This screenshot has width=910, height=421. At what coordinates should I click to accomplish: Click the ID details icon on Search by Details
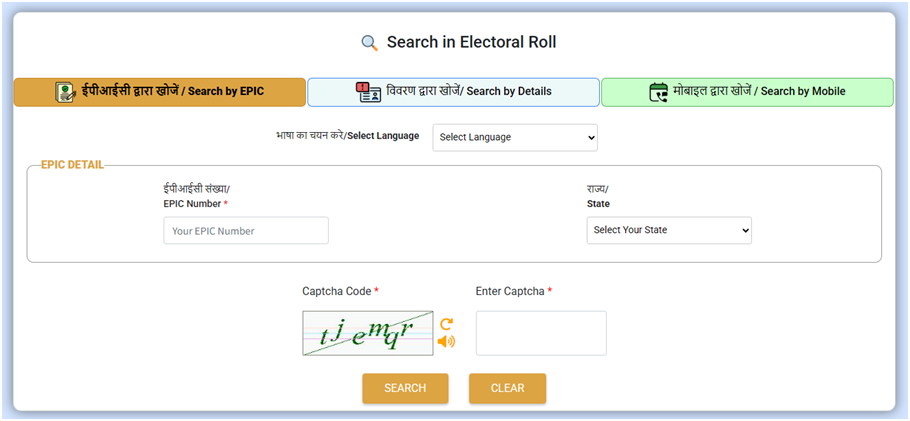[369, 92]
